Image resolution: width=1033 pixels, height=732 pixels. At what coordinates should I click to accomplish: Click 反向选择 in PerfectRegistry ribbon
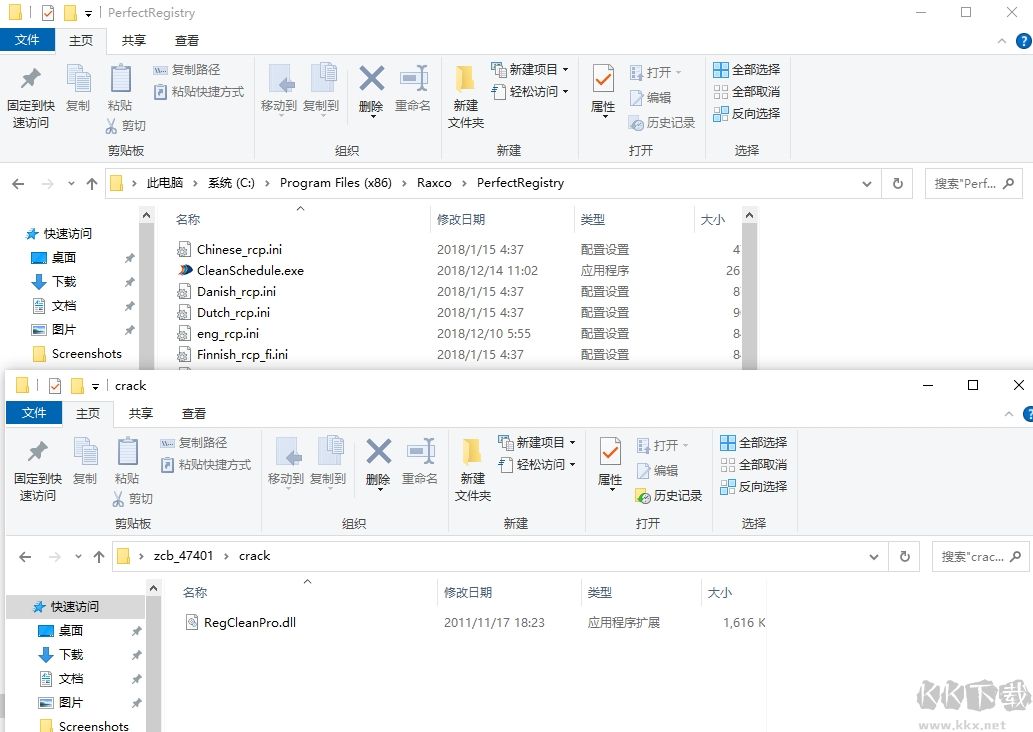tap(747, 113)
